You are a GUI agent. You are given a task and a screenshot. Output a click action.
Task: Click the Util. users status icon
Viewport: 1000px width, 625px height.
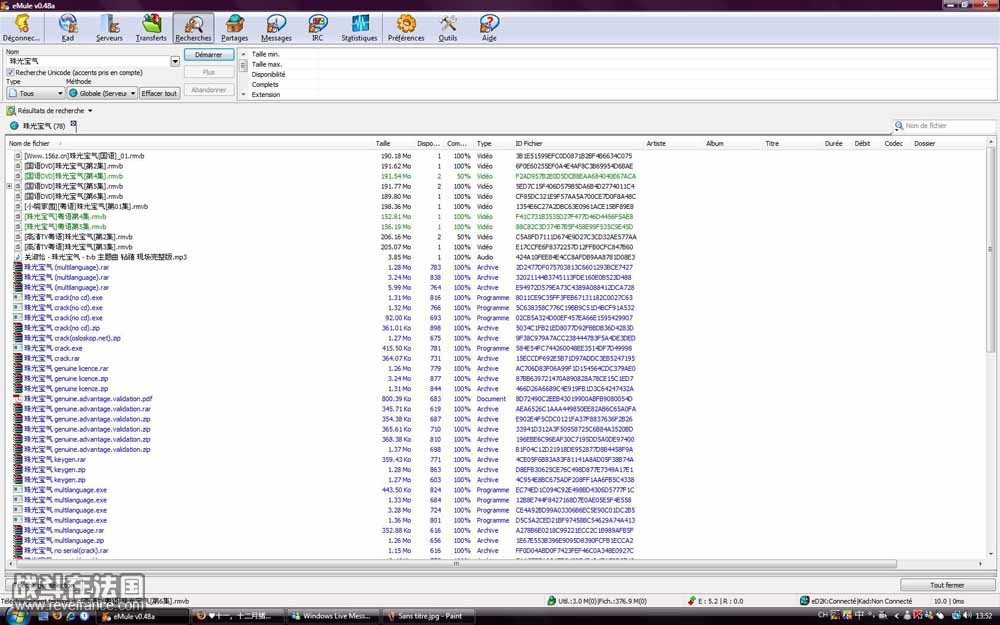coord(551,601)
